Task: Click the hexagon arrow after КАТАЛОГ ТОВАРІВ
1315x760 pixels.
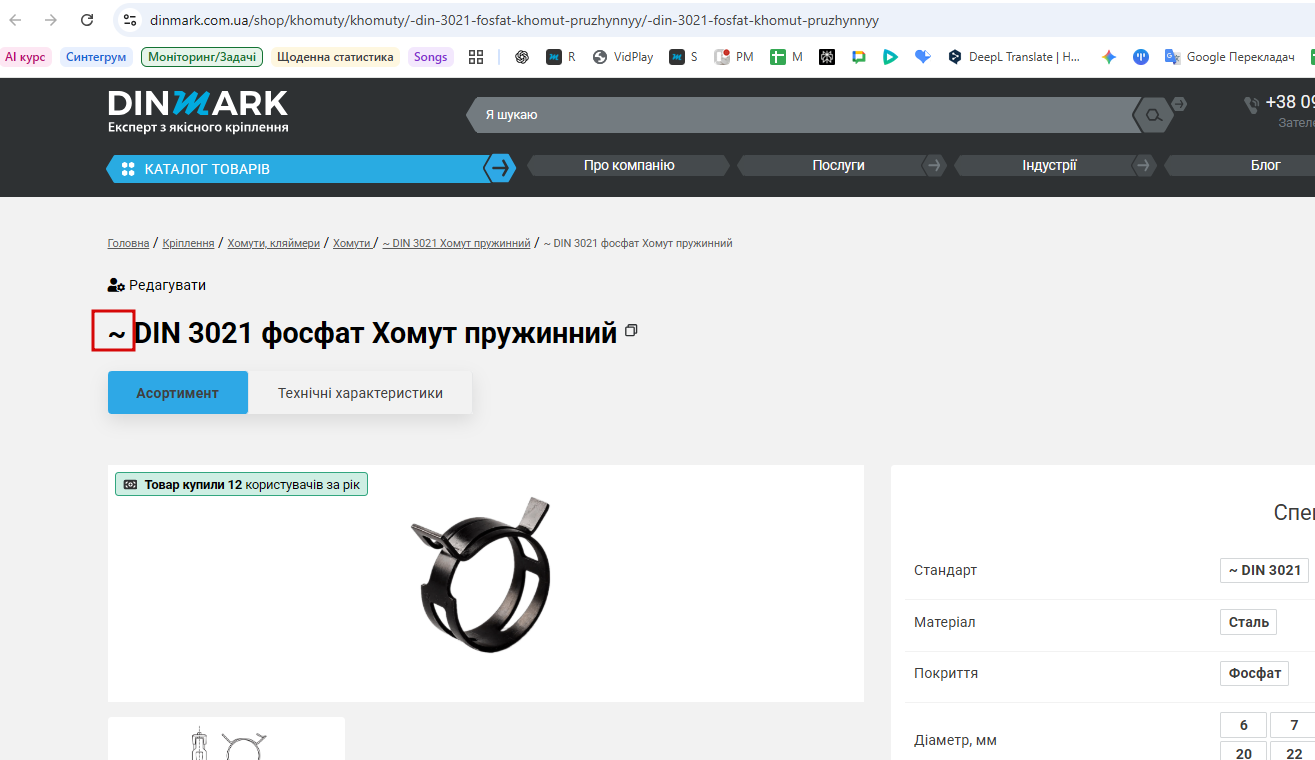Action: [500, 168]
